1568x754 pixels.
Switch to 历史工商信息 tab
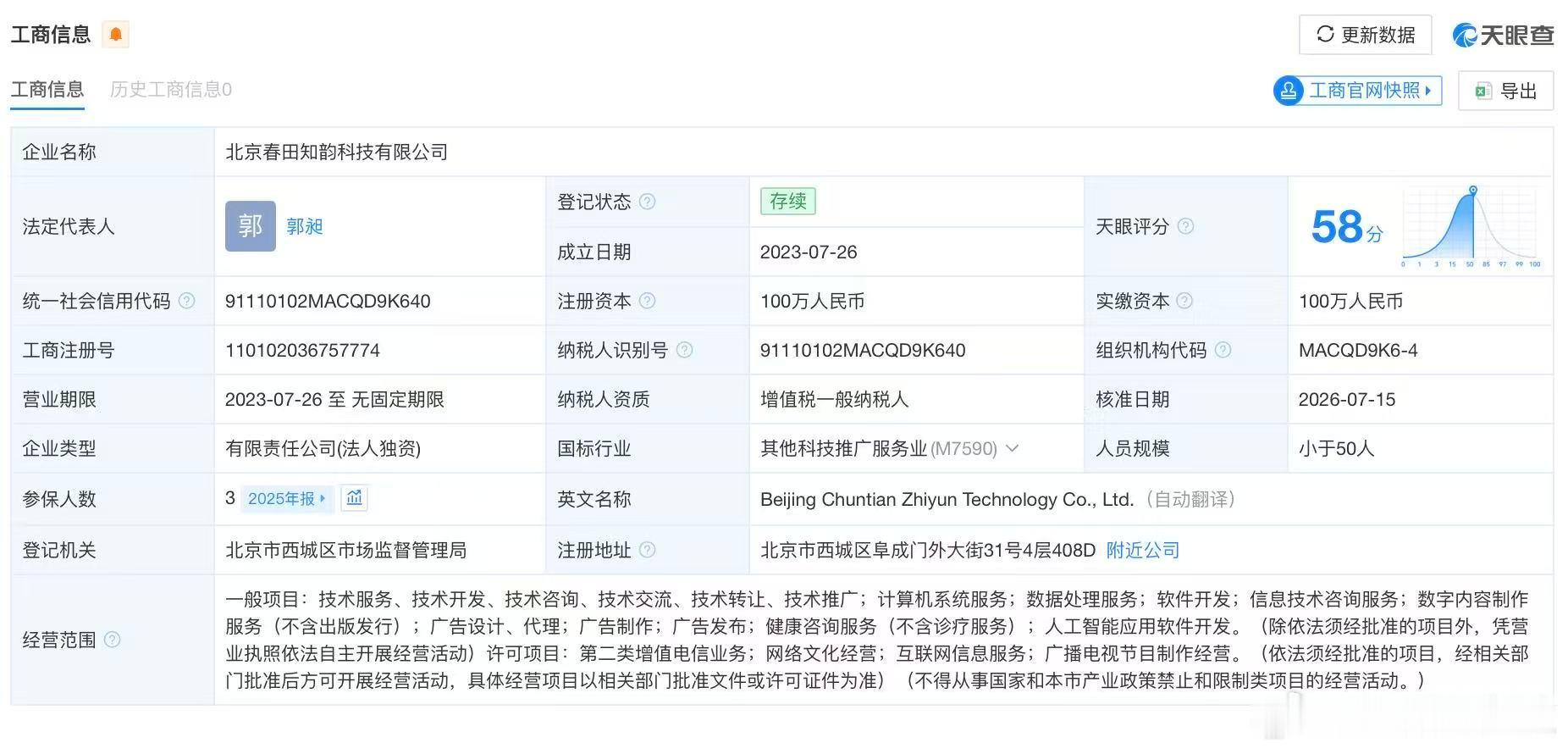coord(171,90)
